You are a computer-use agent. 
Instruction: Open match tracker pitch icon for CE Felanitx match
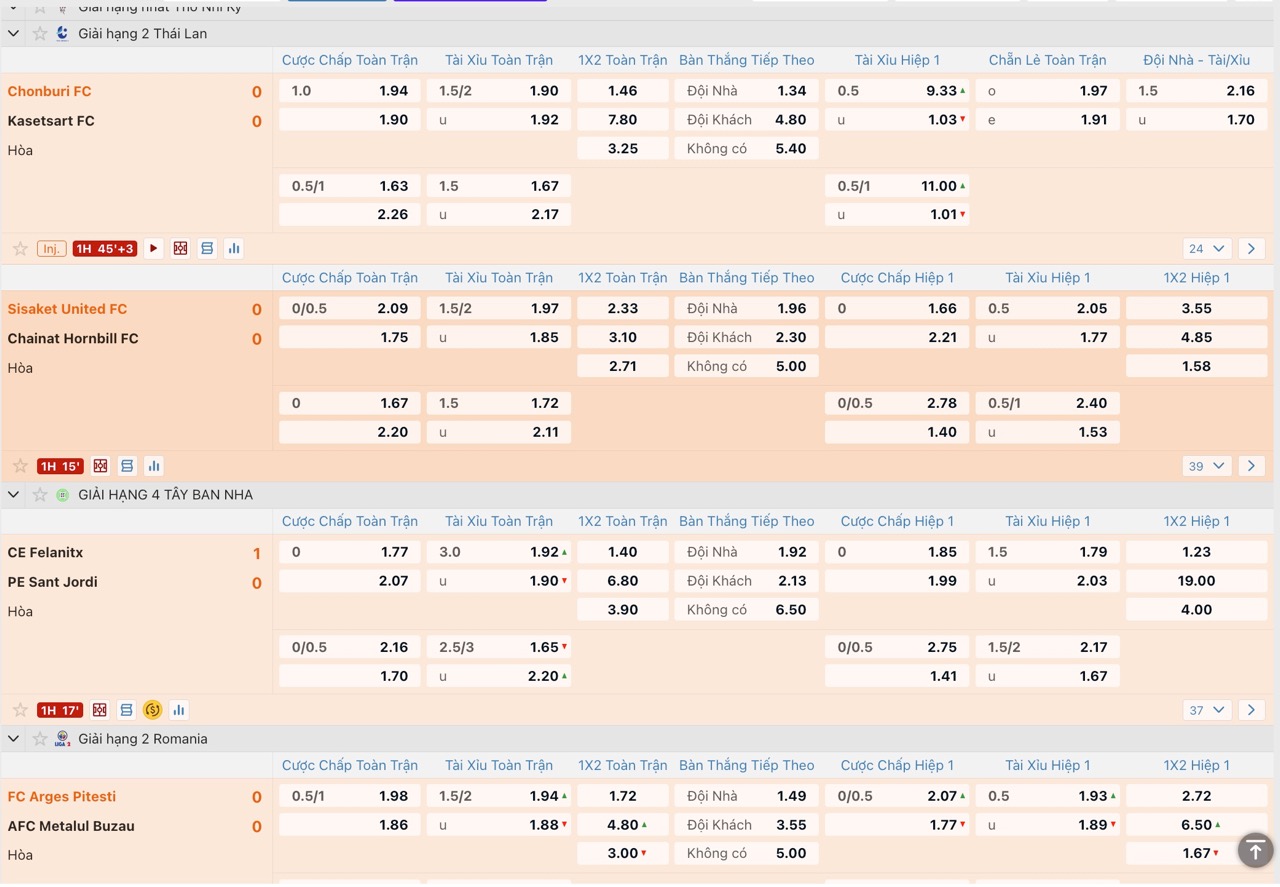point(100,710)
